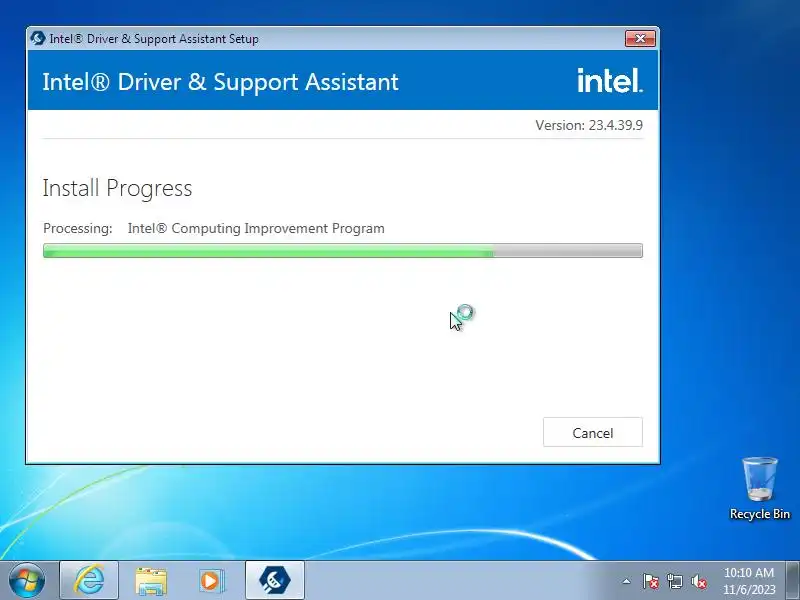800x600 pixels.
Task: Click the Intel® Driver & Support Assistant header title
Action: pyautogui.click(x=220, y=82)
